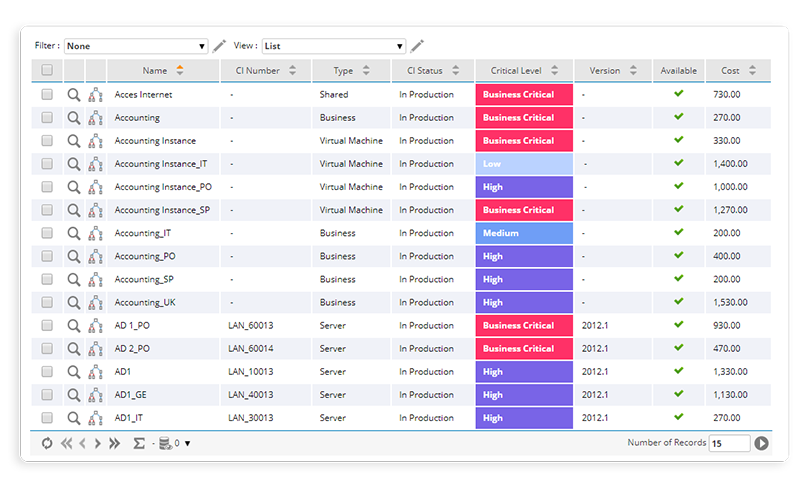
Task: Open the View dropdown set to List
Action: pos(334,46)
